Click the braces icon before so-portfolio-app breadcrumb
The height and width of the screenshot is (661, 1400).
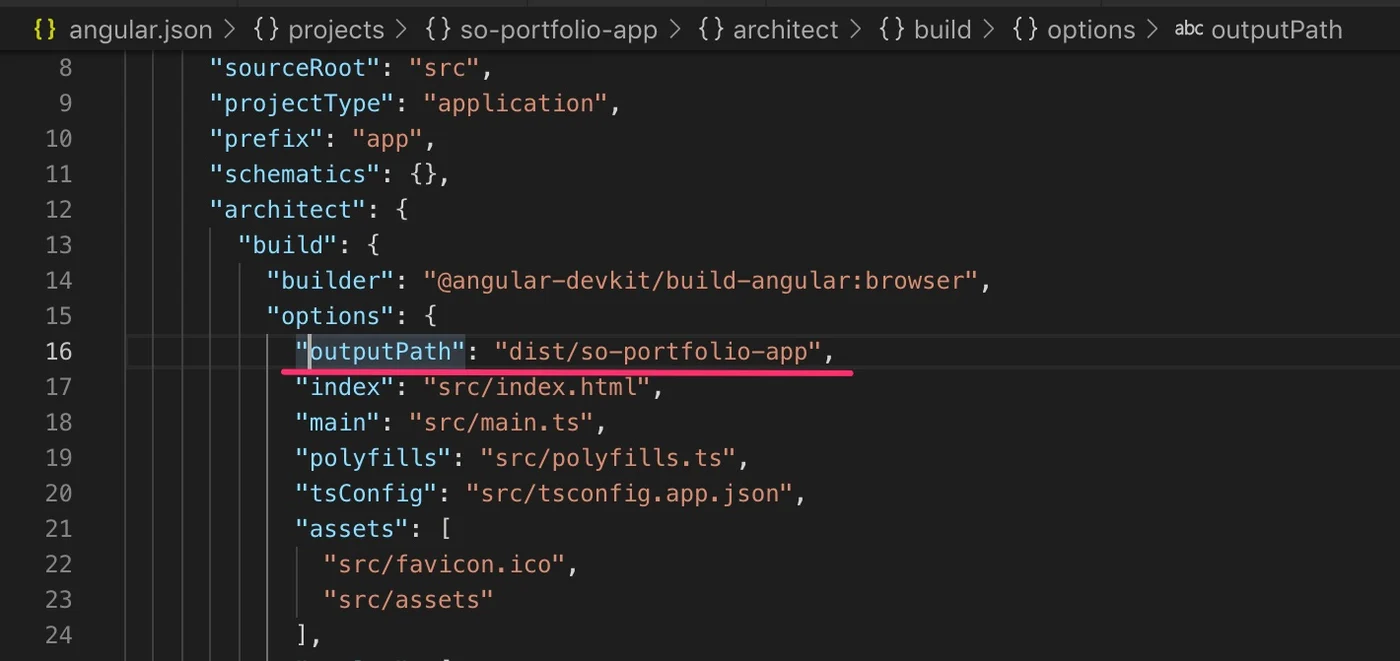pyautogui.click(x=438, y=30)
